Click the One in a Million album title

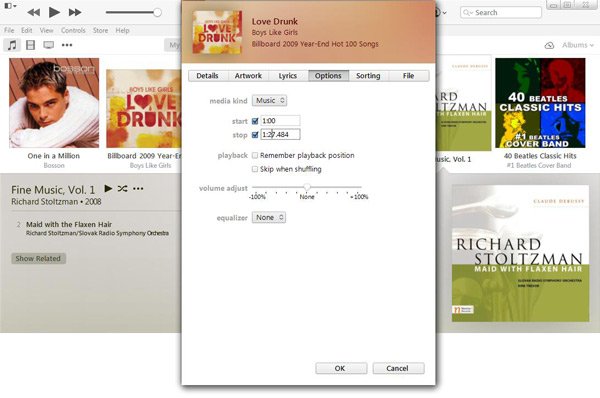[x=54, y=156]
